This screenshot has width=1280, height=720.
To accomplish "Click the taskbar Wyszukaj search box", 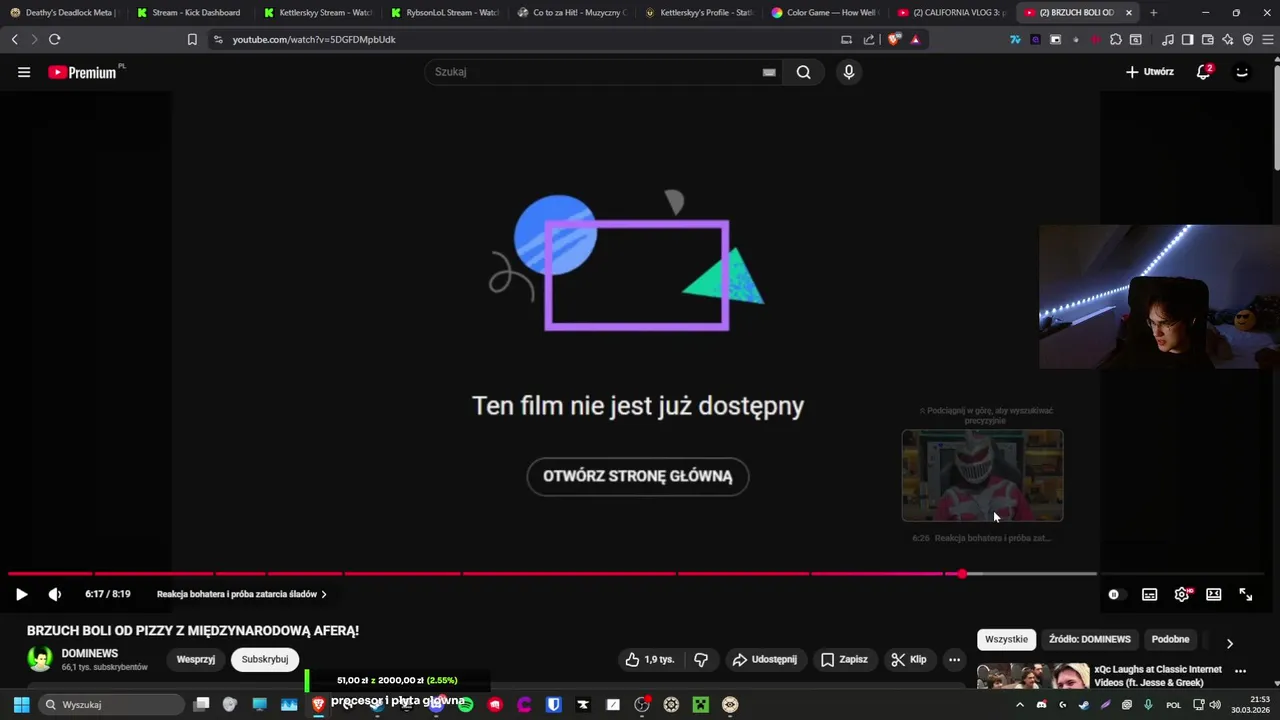I will 111,704.
